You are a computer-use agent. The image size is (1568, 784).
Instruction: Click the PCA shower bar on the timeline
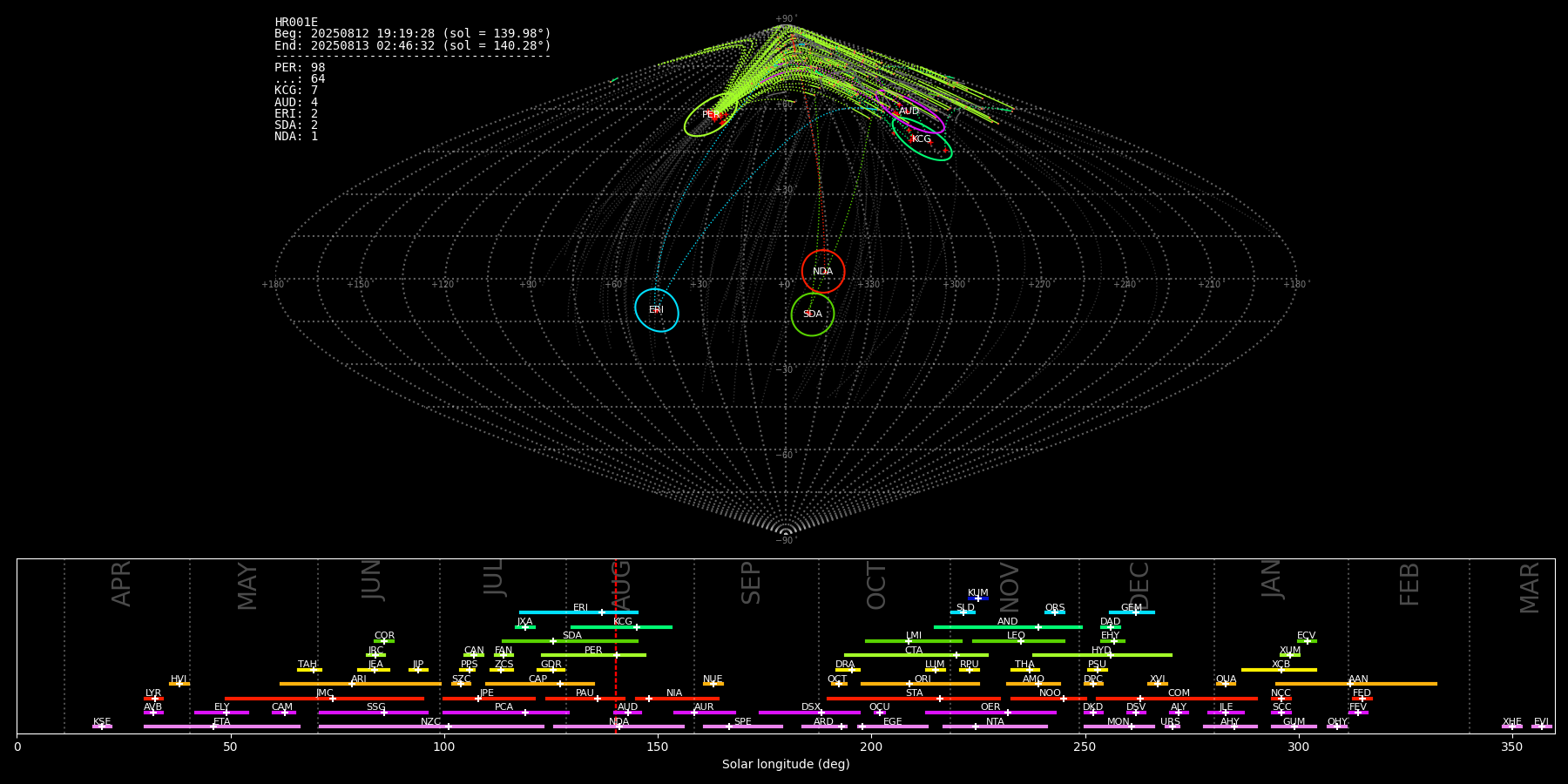click(505, 713)
